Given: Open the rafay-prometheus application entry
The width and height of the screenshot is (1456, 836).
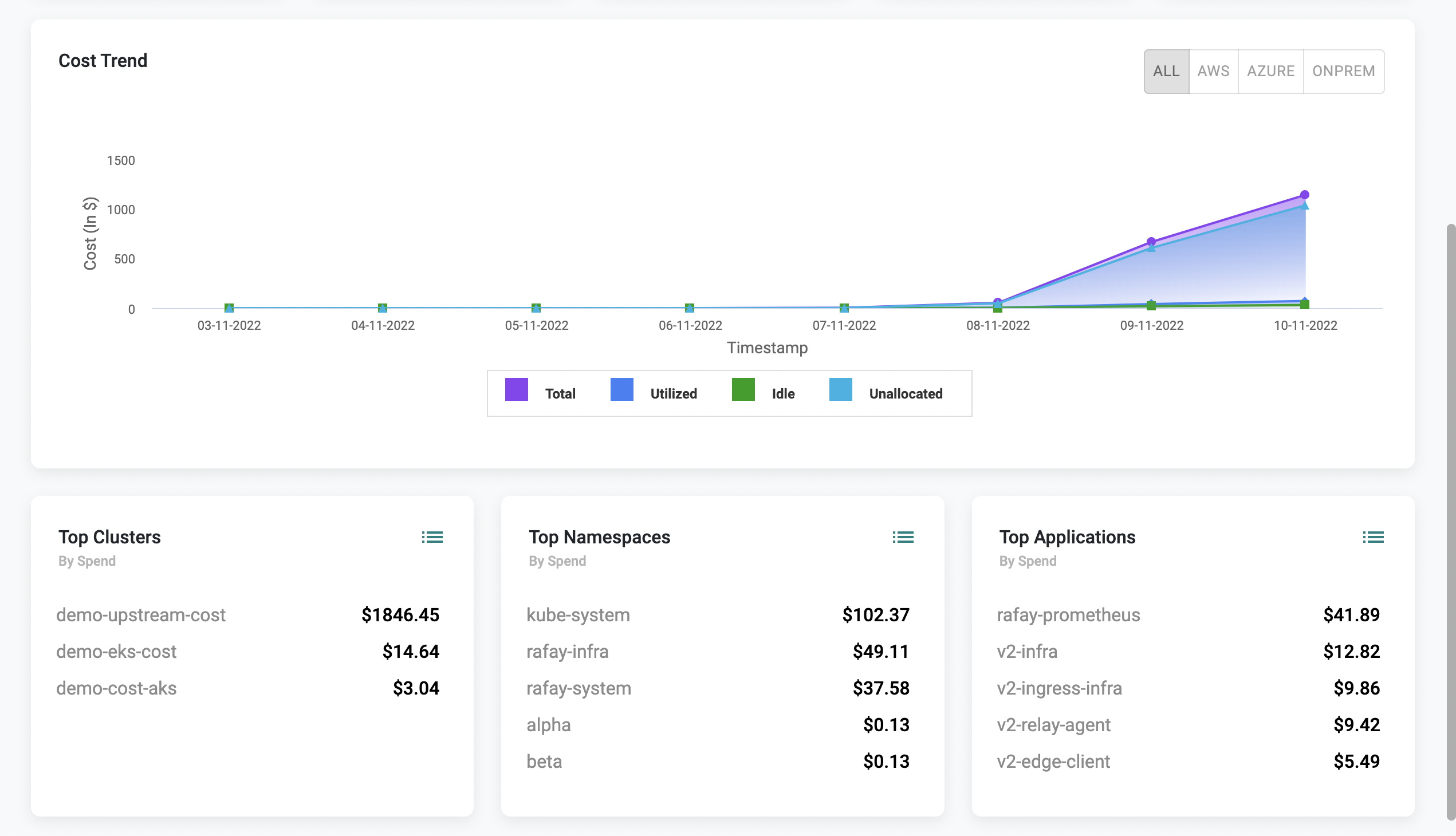Looking at the screenshot, I should point(1068,615).
